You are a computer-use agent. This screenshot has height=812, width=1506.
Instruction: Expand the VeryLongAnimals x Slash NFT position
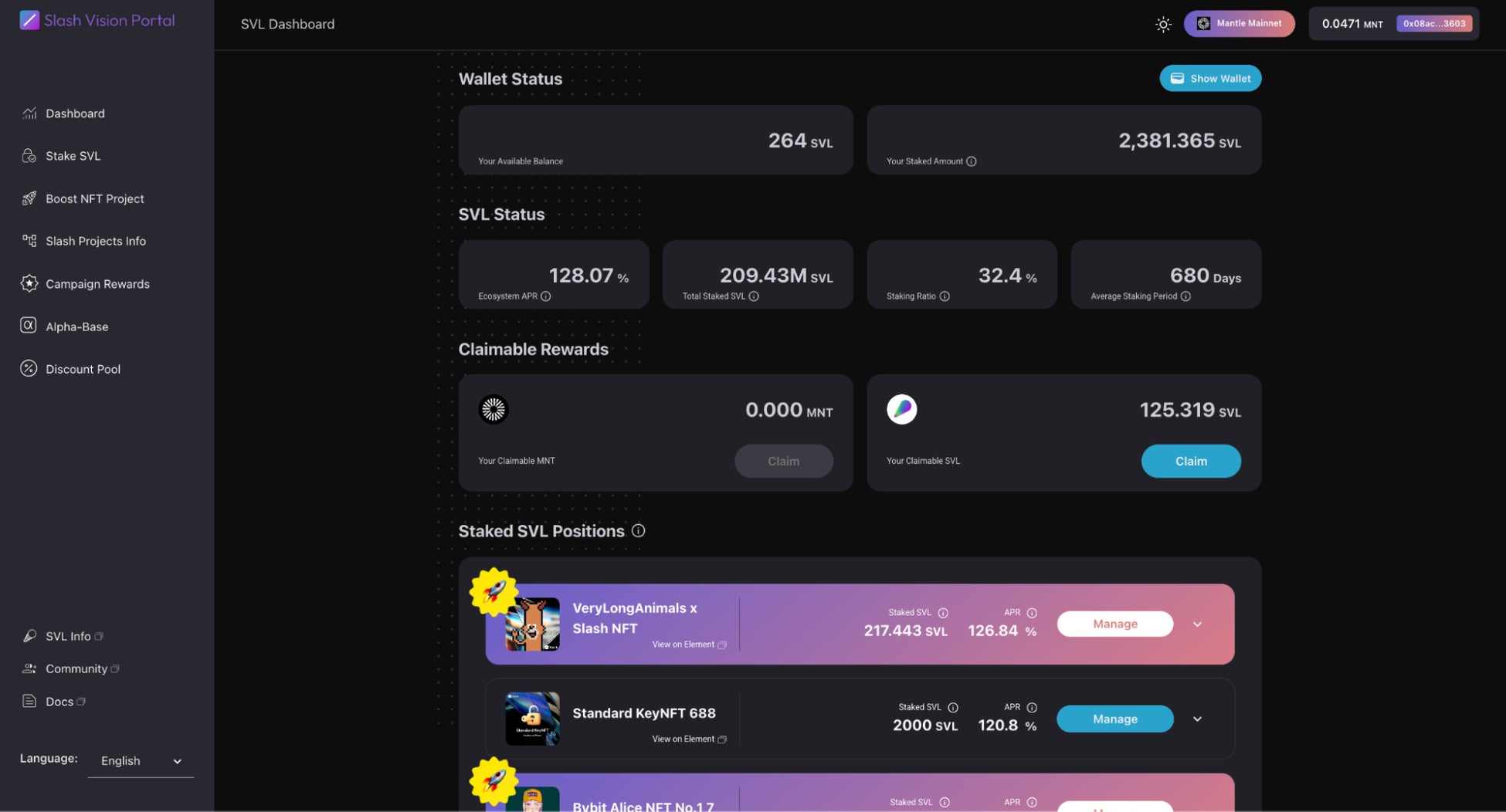pos(1197,624)
